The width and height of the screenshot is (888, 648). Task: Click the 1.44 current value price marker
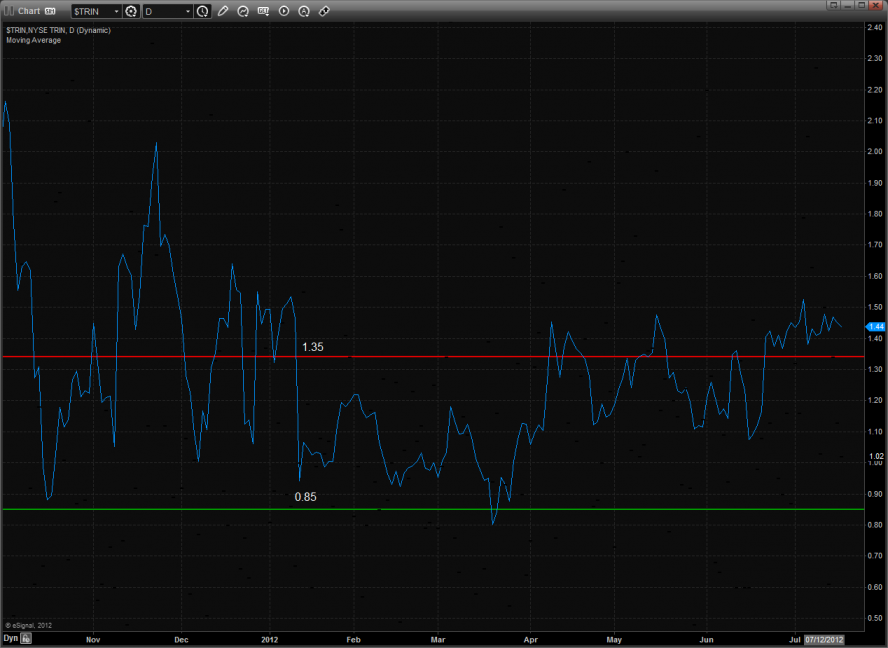(875, 326)
